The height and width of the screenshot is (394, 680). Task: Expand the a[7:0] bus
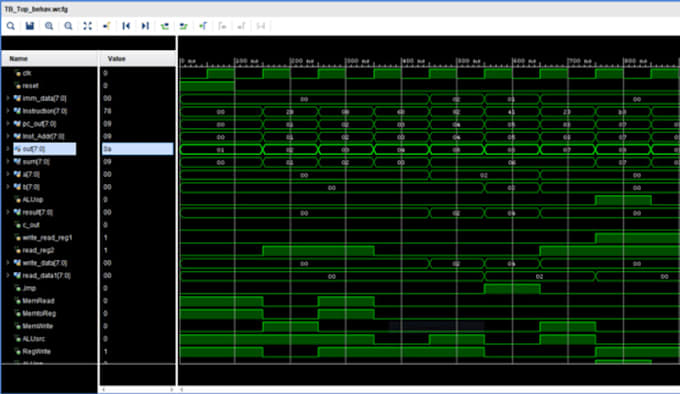(7, 174)
